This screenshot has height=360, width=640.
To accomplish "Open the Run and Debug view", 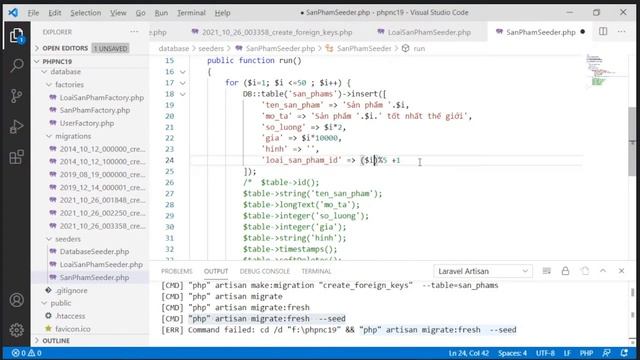I will point(16,127).
